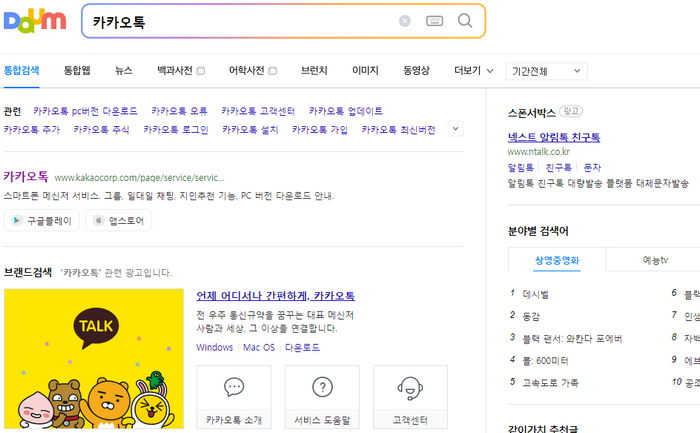The height and width of the screenshot is (433, 700).
Task: Click the magnifier search icon
Action: point(465,21)
